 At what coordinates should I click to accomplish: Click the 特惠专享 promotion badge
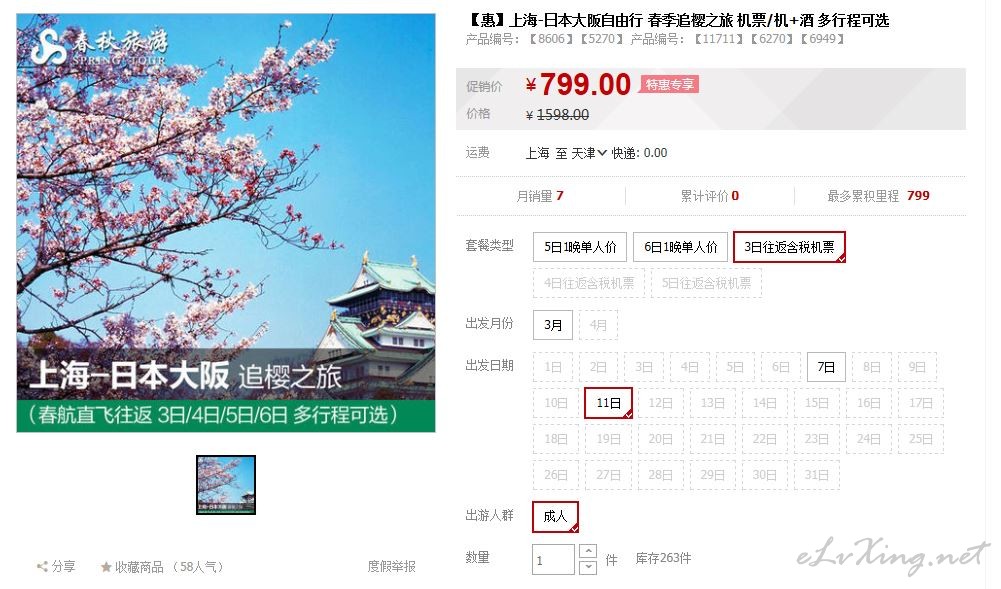click(669, 84)
